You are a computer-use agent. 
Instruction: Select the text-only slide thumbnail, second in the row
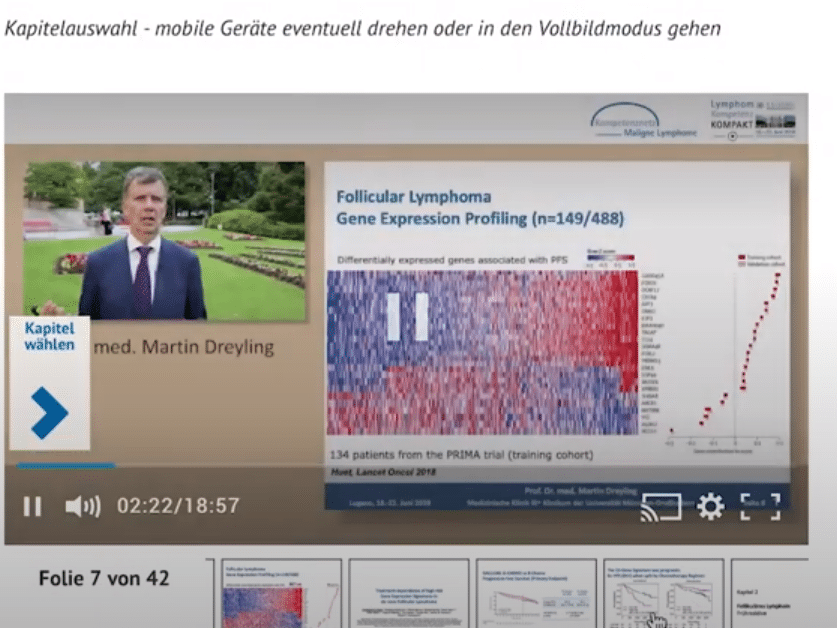[x=408, y=593]
